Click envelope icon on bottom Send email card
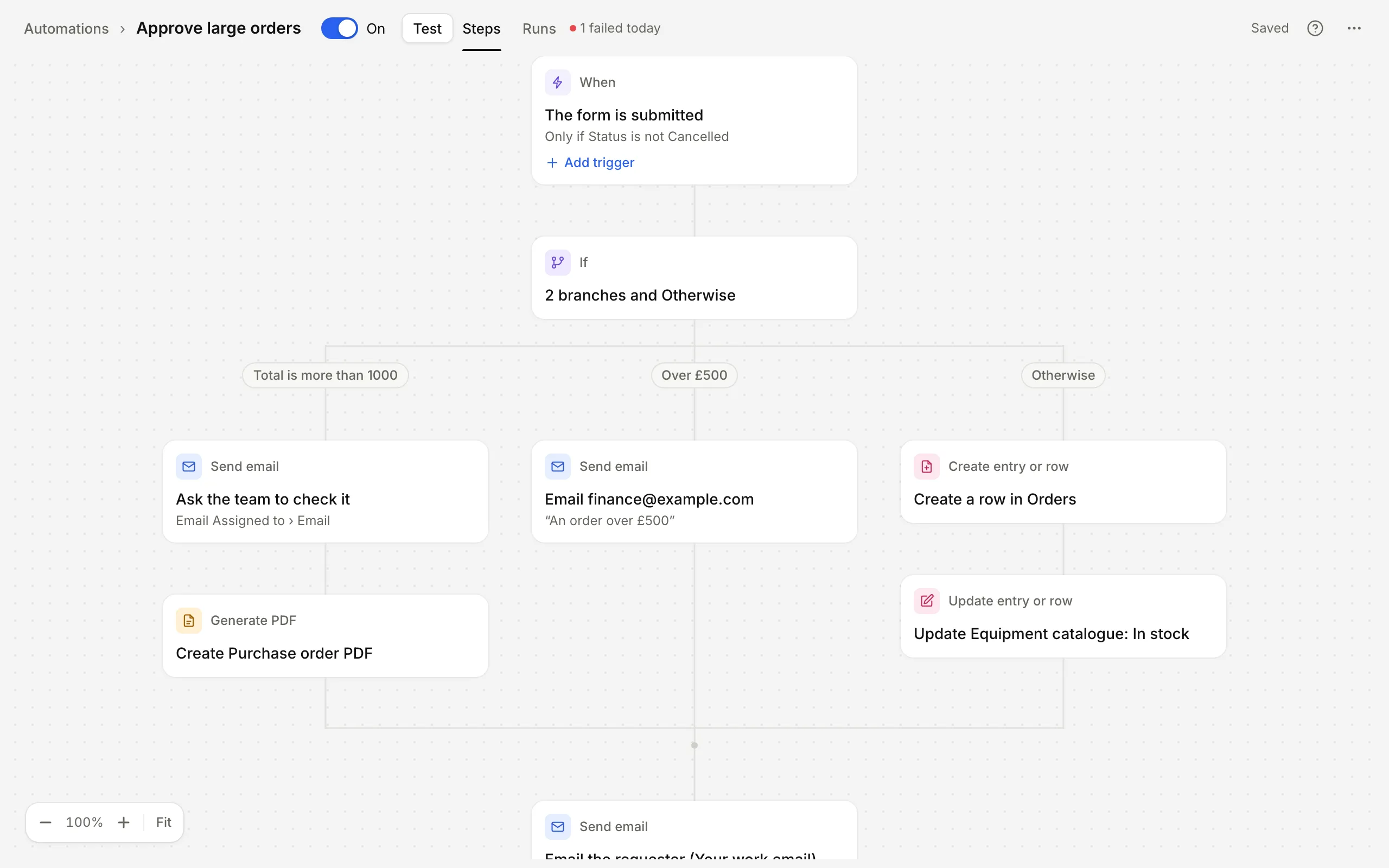Image resolution: width=1389 pixels, height=868 pixels. click(557, 827)
